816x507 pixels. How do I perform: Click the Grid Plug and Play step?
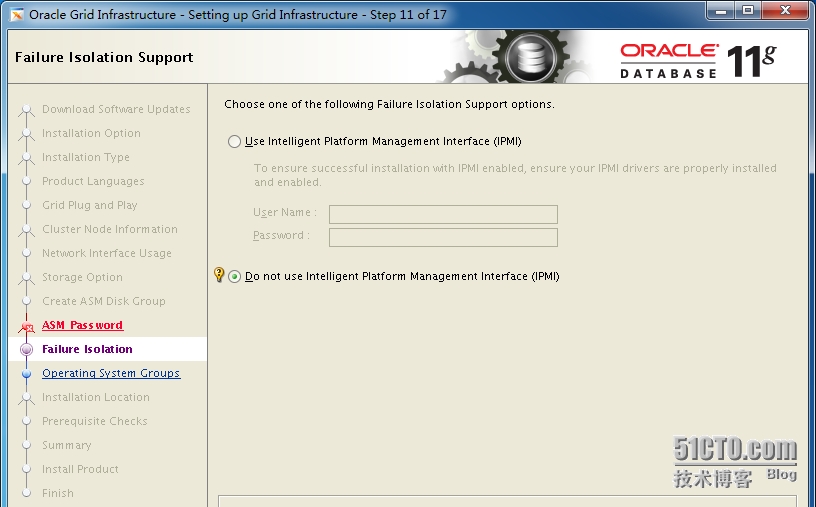point(90,205)
